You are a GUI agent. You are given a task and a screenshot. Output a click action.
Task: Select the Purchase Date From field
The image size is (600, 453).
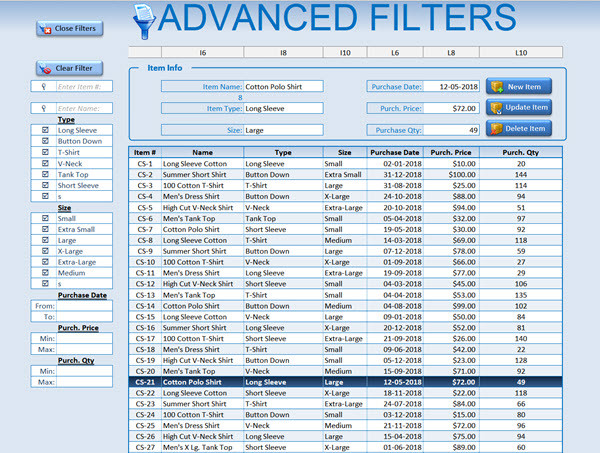point(84,306)
